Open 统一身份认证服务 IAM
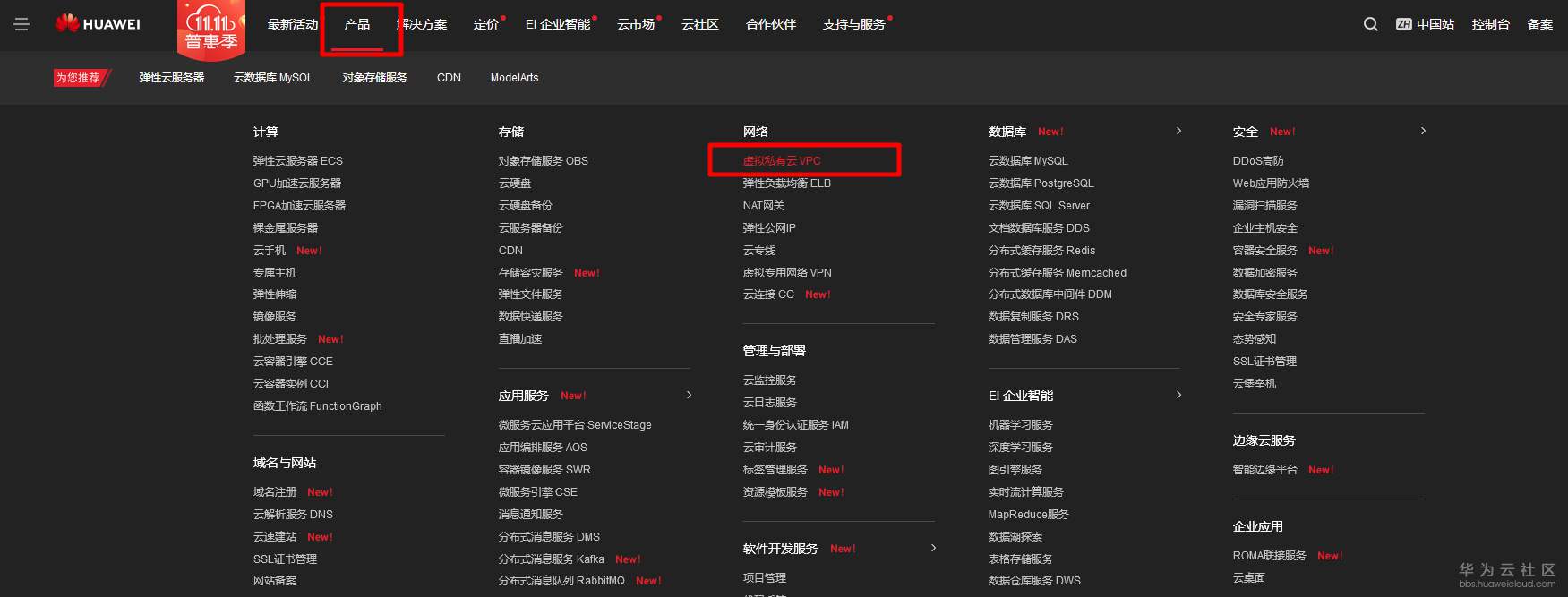This screenshot has width=1568, height=597. pos(796,425)
